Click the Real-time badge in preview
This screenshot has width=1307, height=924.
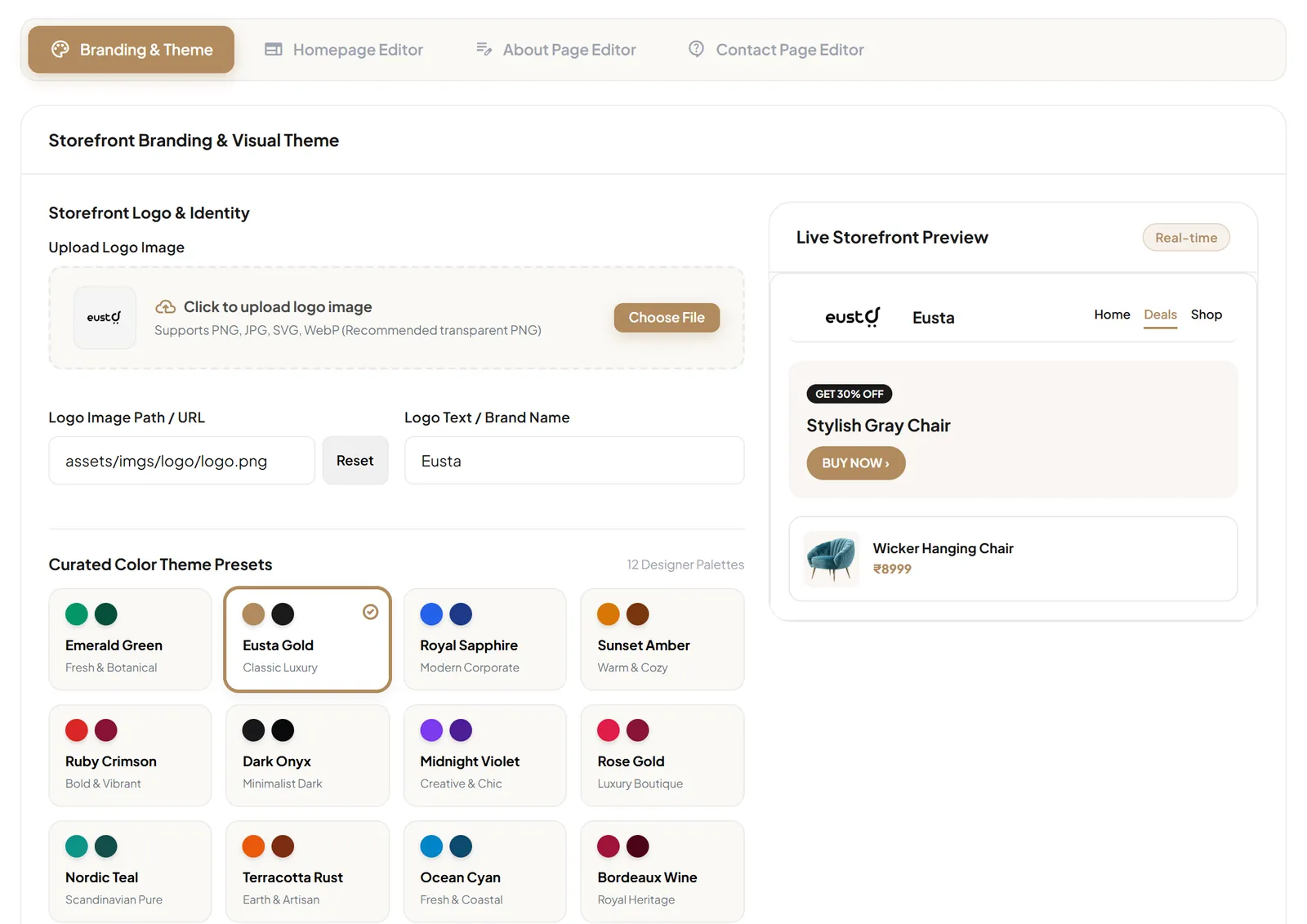(1186, 238)
